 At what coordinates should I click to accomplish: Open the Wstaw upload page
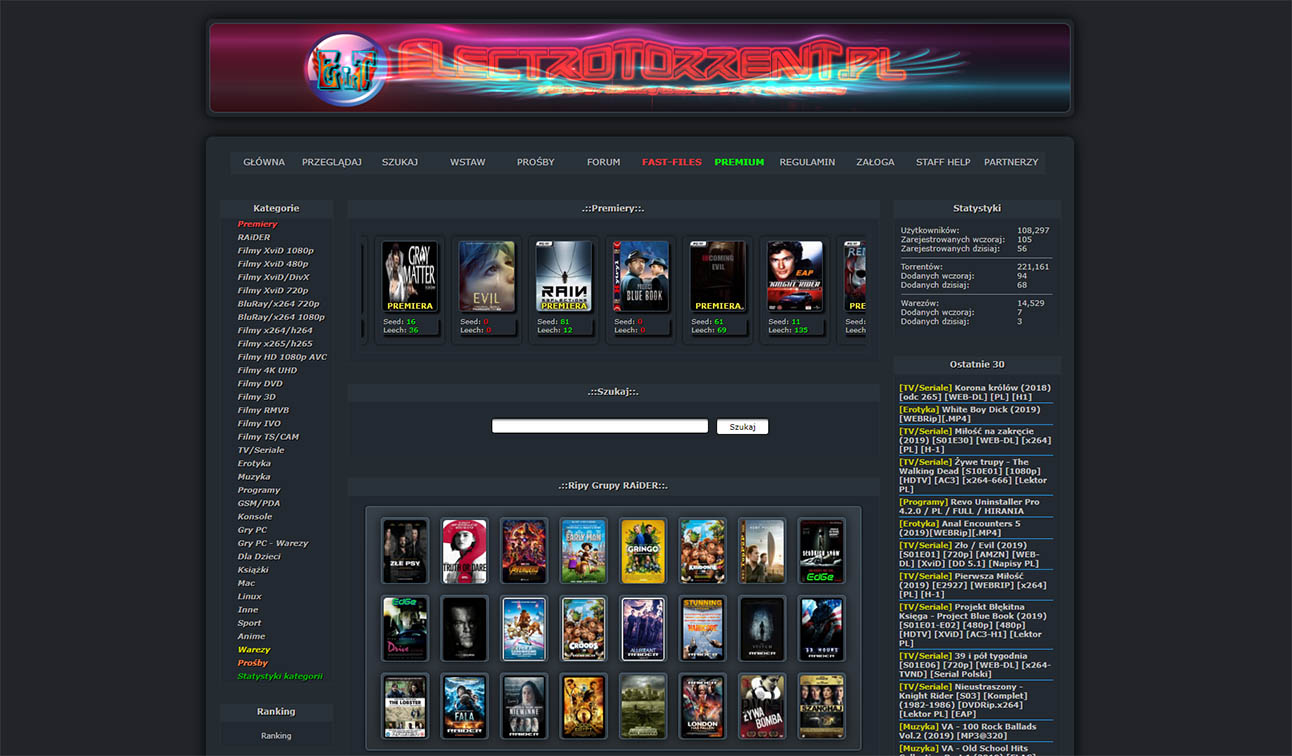(468, 162)
